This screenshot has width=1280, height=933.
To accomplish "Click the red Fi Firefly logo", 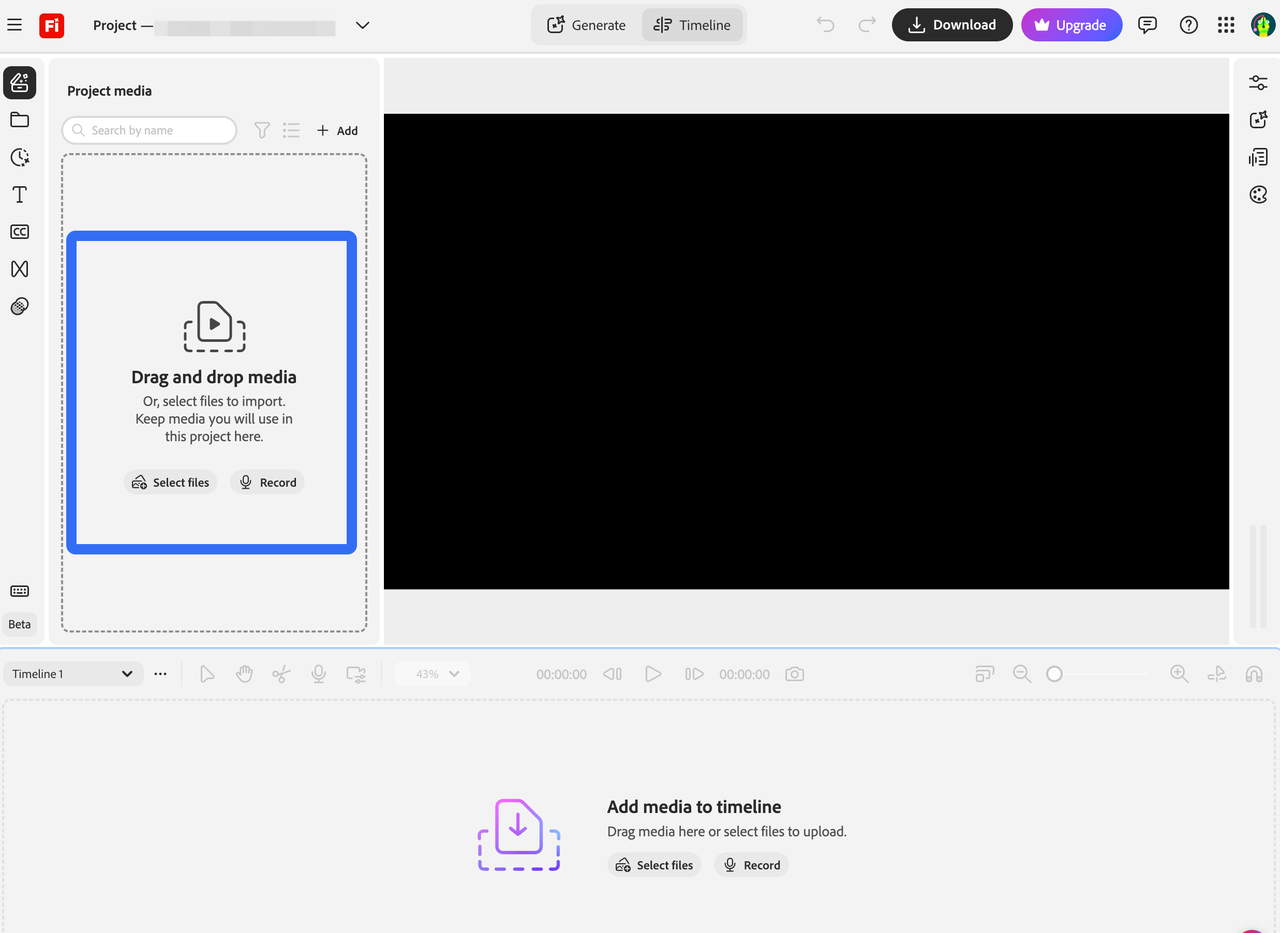I will point(51,25).
